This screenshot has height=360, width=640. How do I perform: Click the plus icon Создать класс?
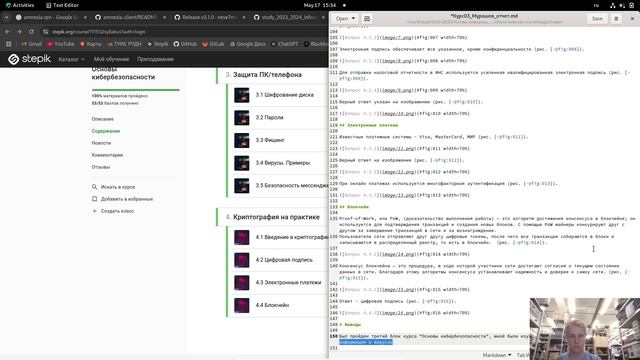[95, 211]
